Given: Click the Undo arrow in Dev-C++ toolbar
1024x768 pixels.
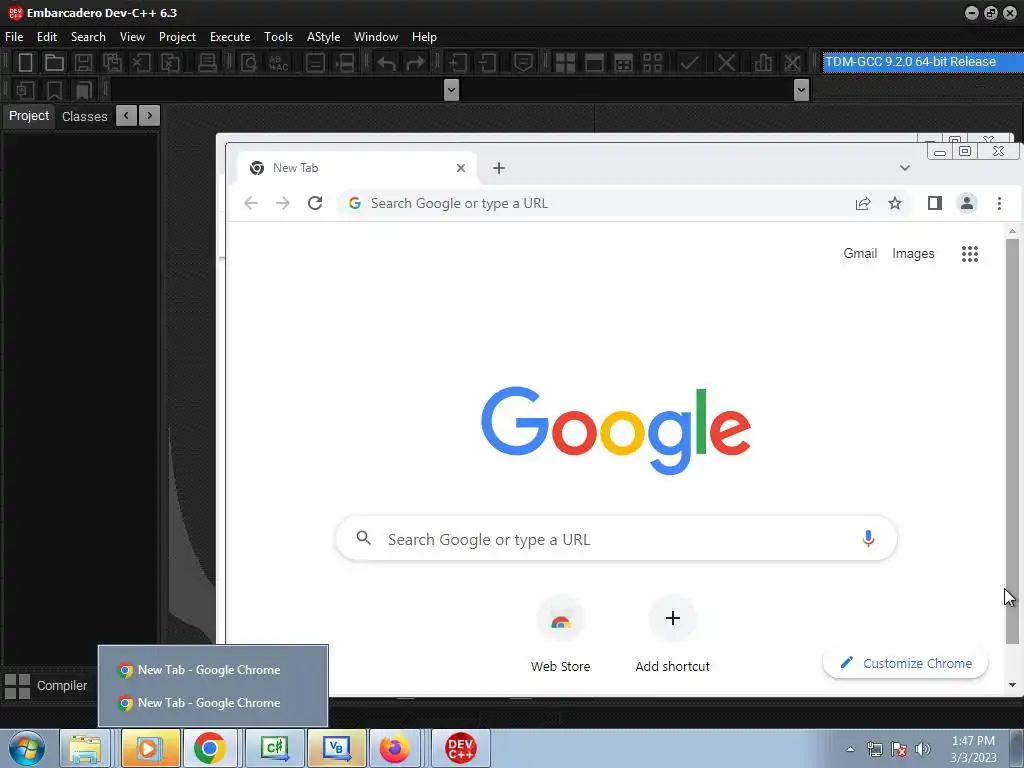Looking at the screenshot, I should point(387,63).
